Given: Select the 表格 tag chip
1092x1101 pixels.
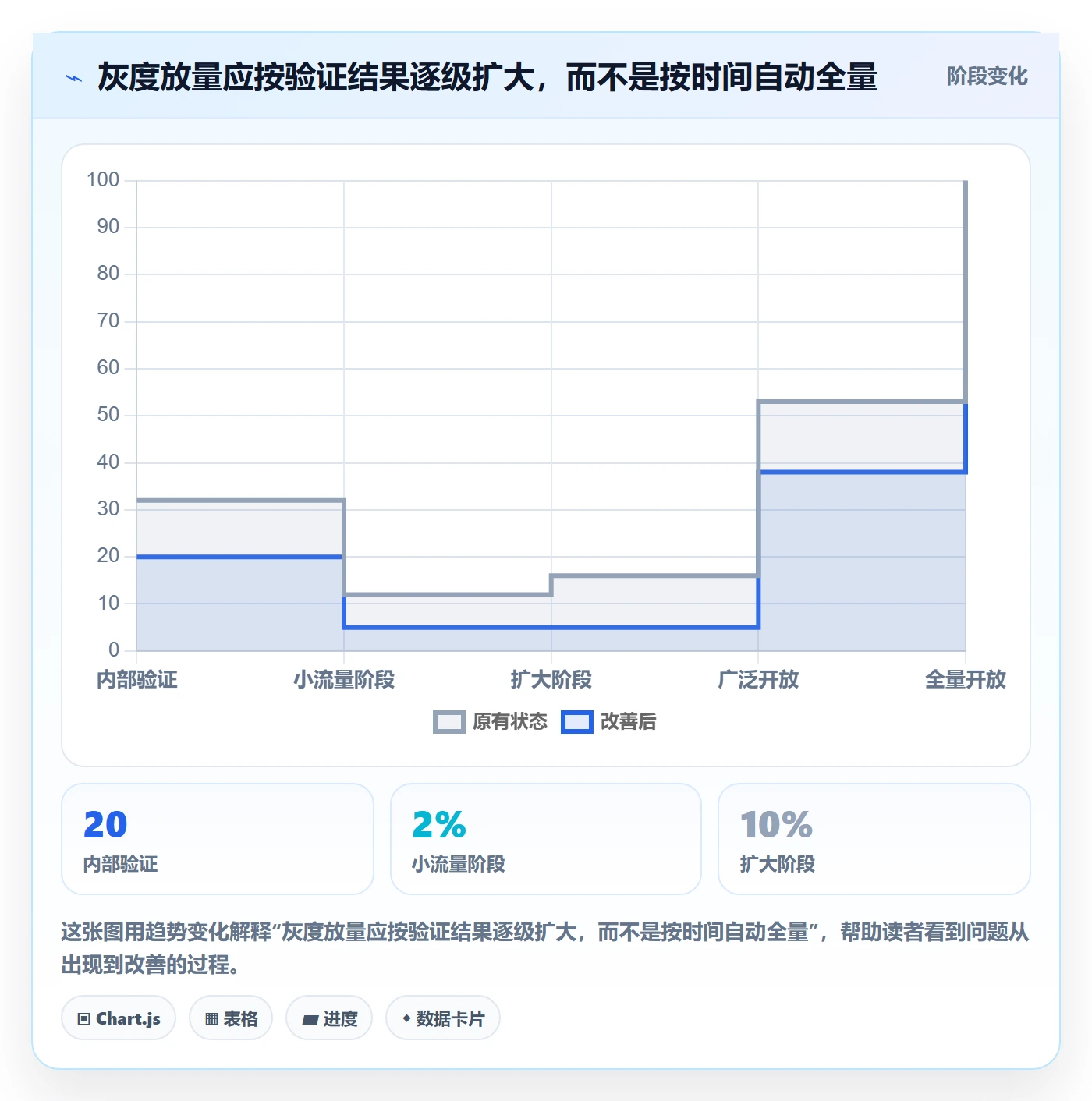Looking at the screenshot, I should pyautogui.click(x=231, y=1018).
